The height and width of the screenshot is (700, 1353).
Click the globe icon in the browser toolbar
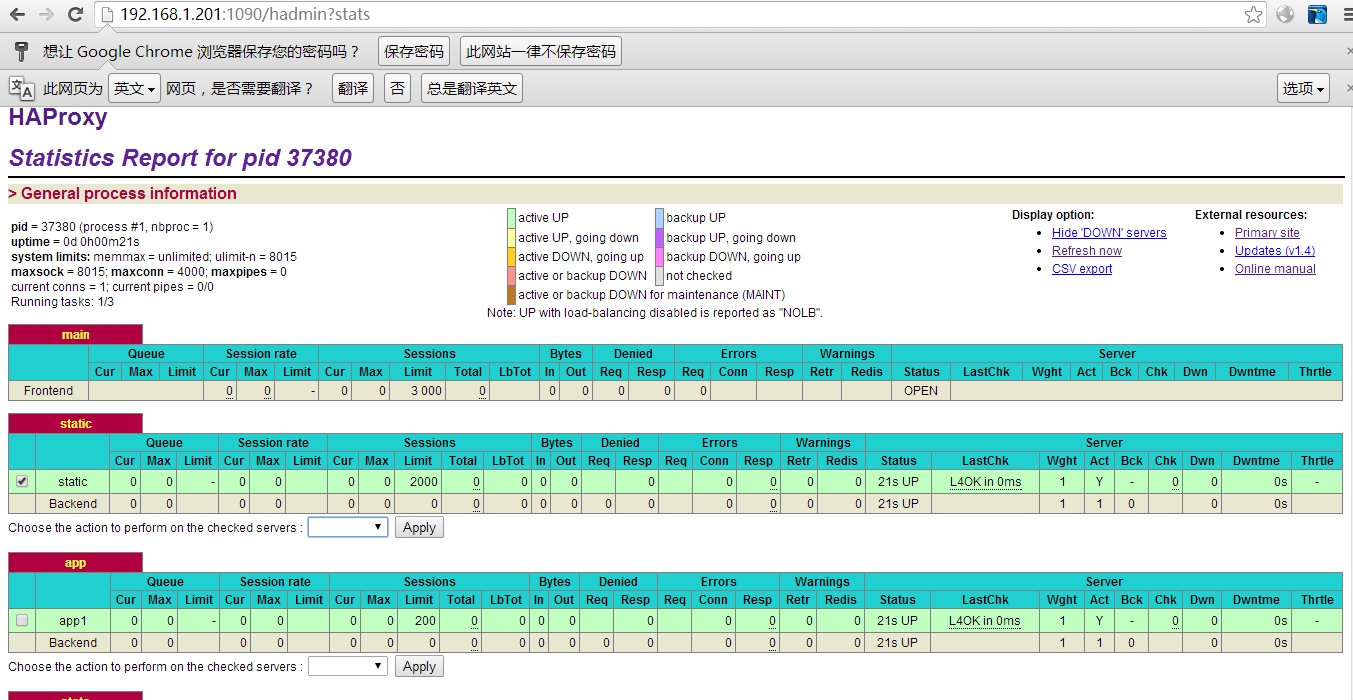(1285, 15)
